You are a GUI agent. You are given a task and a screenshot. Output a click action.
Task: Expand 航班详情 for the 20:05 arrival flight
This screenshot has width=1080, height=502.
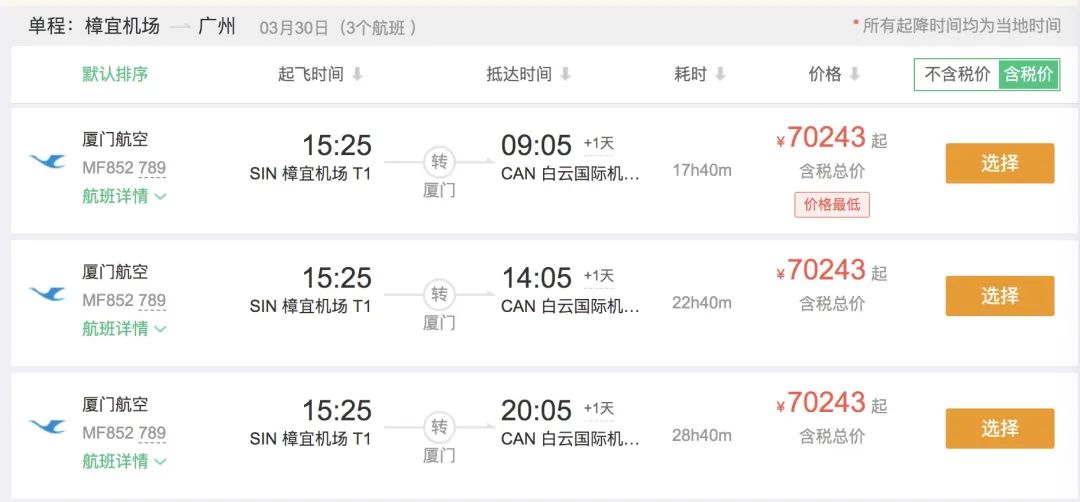point(124,462)
